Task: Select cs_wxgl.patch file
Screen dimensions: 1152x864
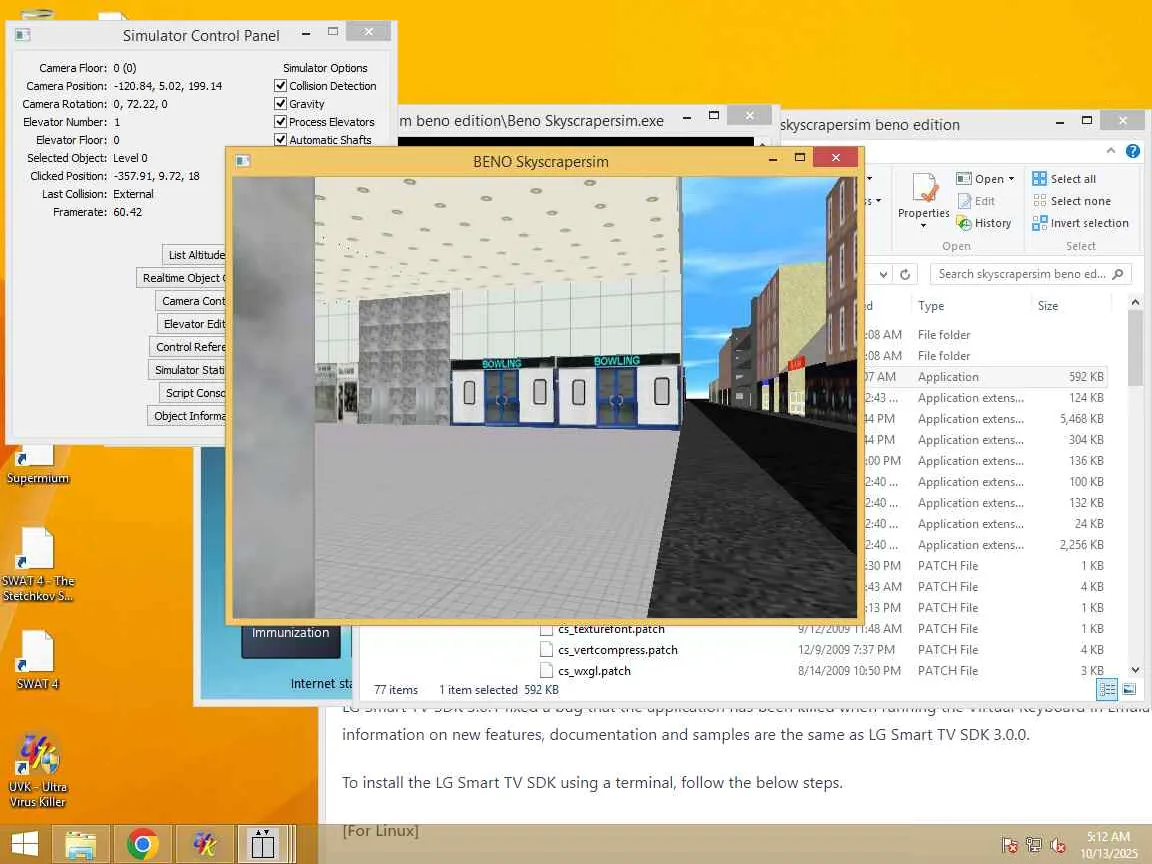Action: pyautogui.click(x=594, y=671)
